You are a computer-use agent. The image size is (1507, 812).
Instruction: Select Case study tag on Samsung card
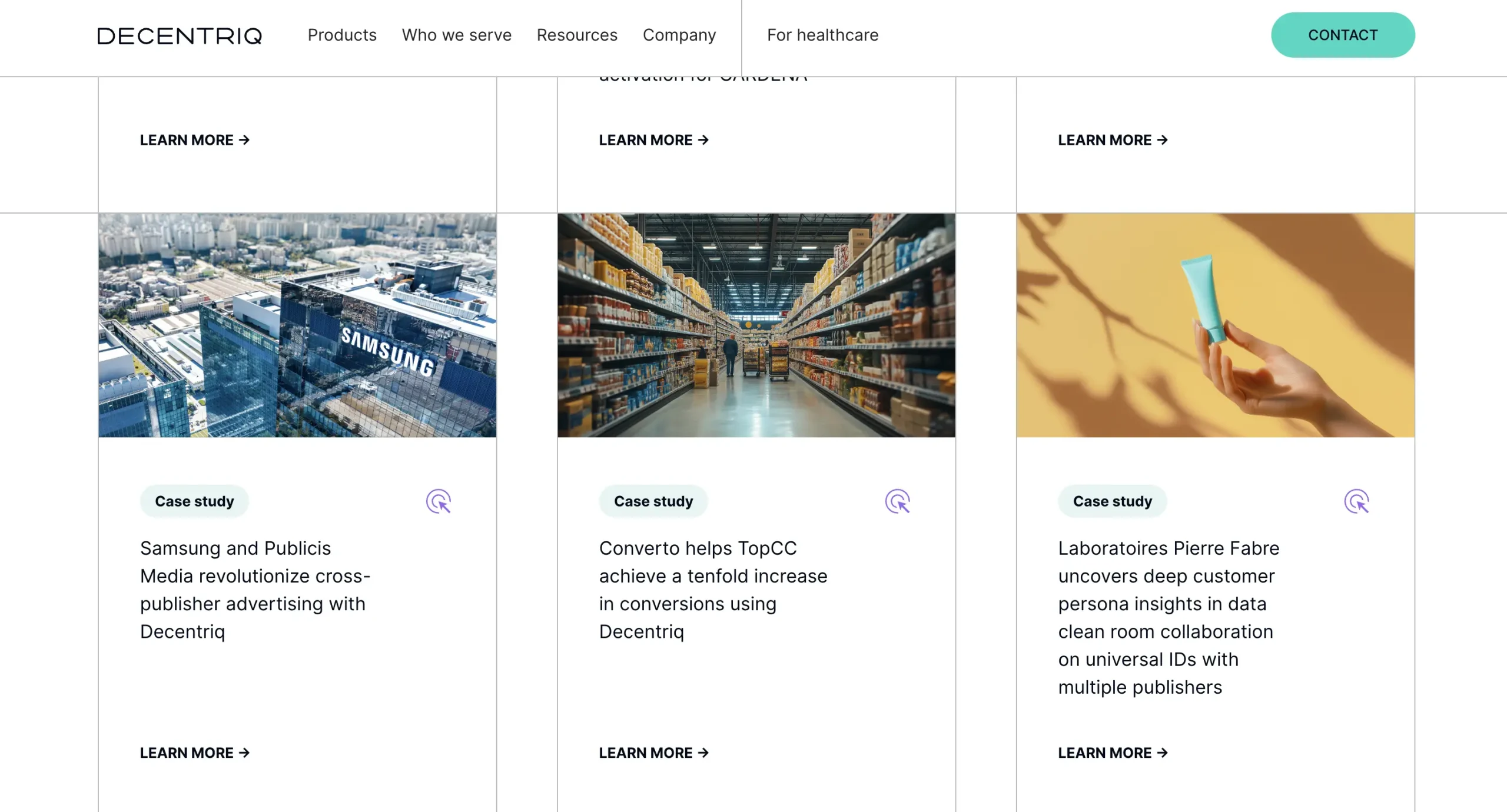pos(194,501)
